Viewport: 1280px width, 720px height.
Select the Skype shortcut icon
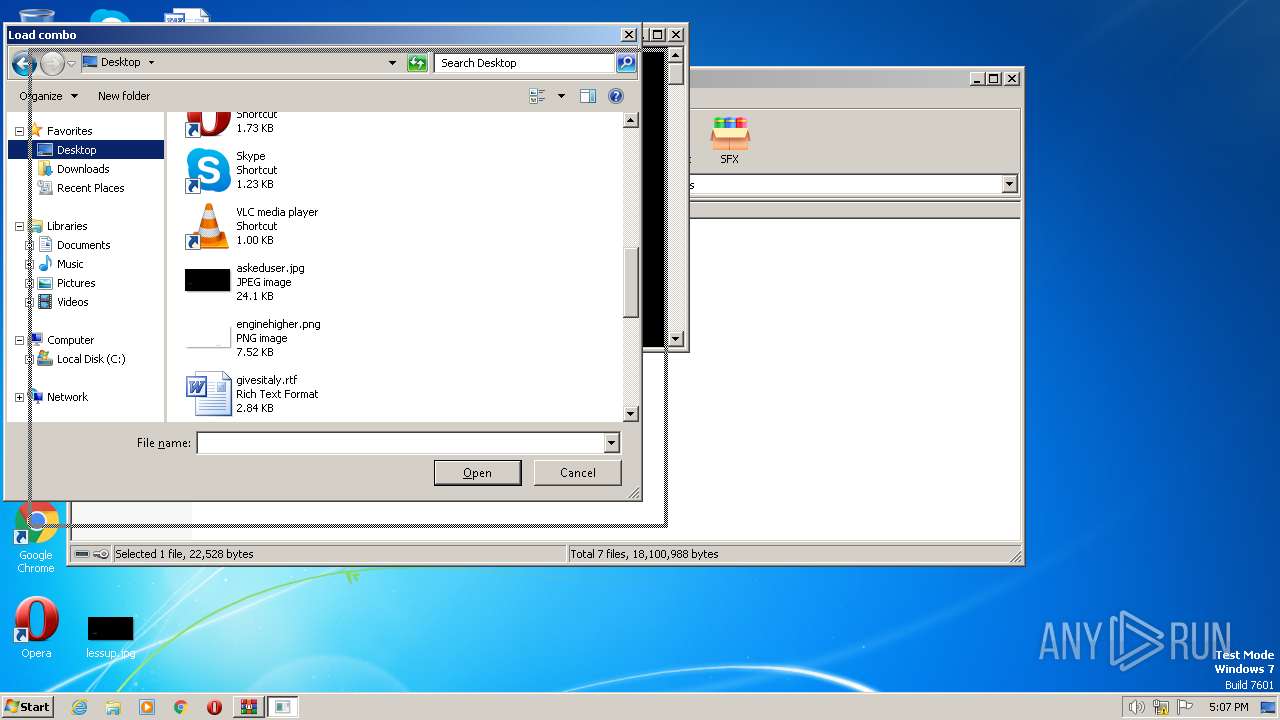[208, 170]
